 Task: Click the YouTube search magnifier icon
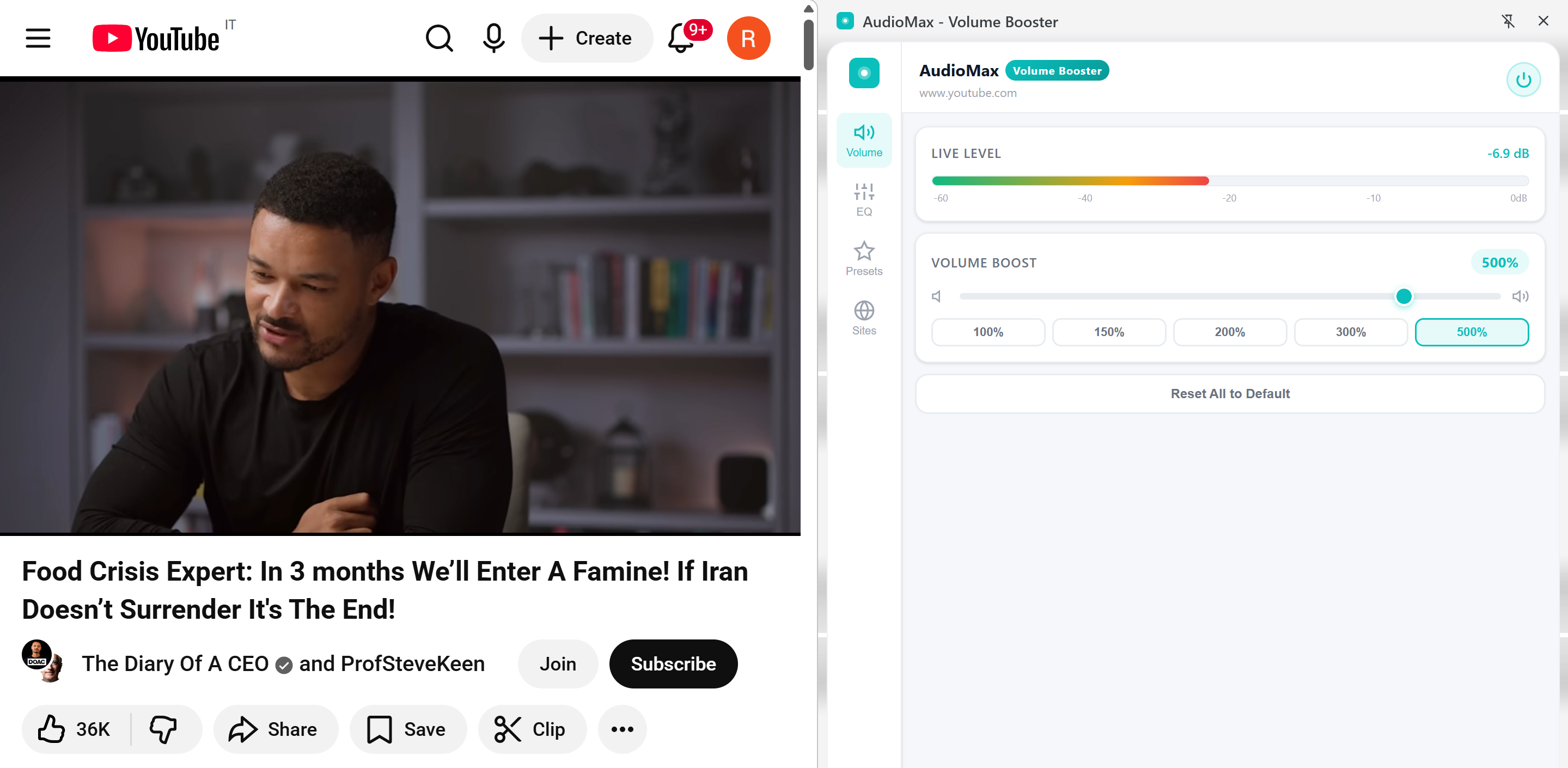coord(439,38)
